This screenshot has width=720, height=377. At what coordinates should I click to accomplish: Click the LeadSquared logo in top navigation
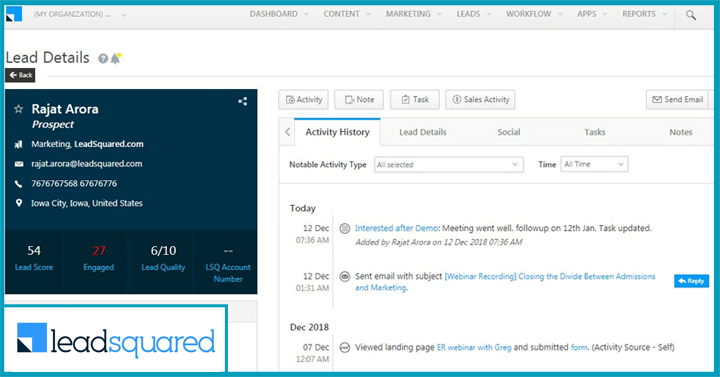(x=14, y=14)
